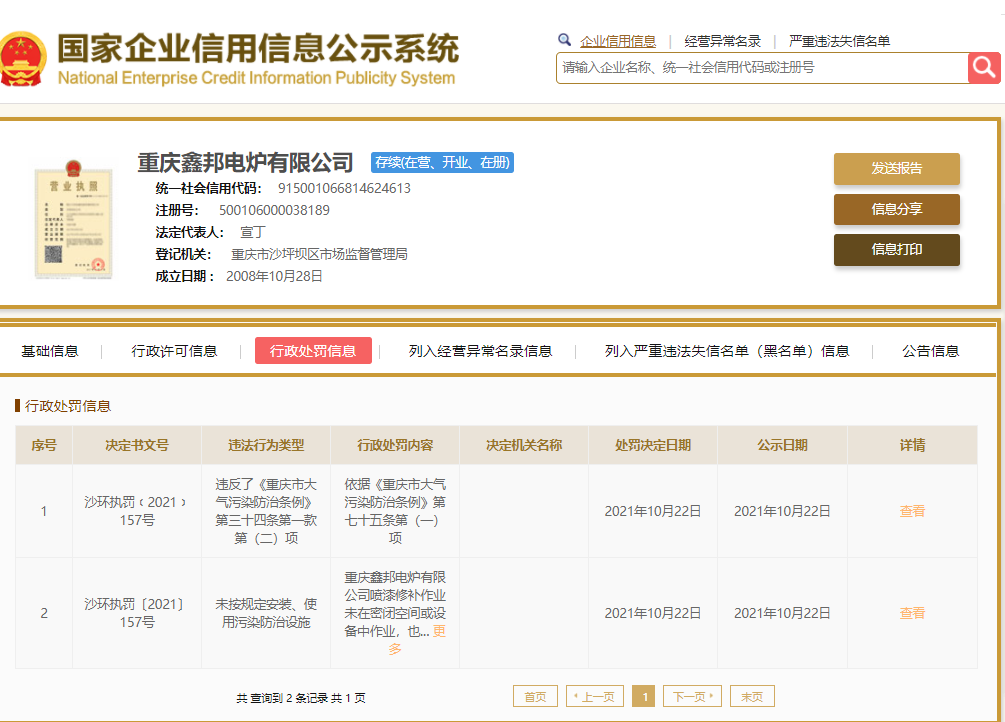
Task: Click the company name 重庆鑫邦电炉有限公司
Action: tap(245, 162)
